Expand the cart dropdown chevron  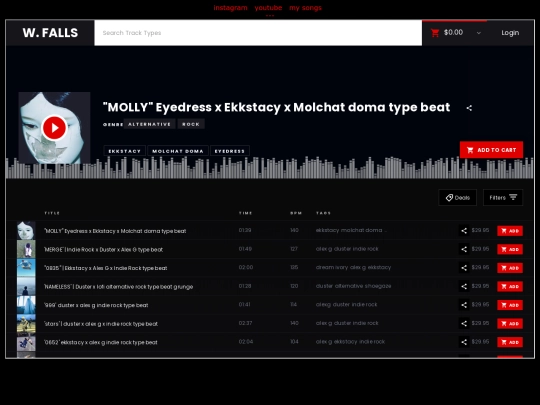(x=478, y=33)
